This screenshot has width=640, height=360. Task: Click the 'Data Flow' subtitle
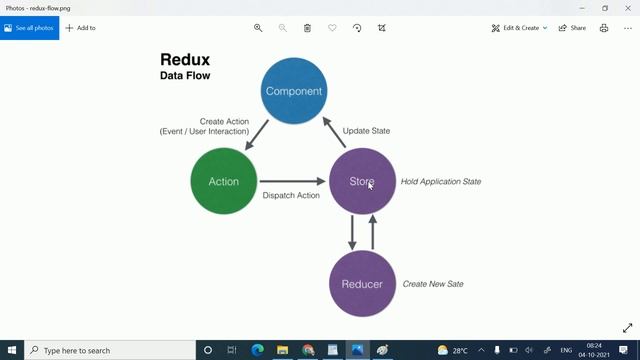[x=185, y=76]
